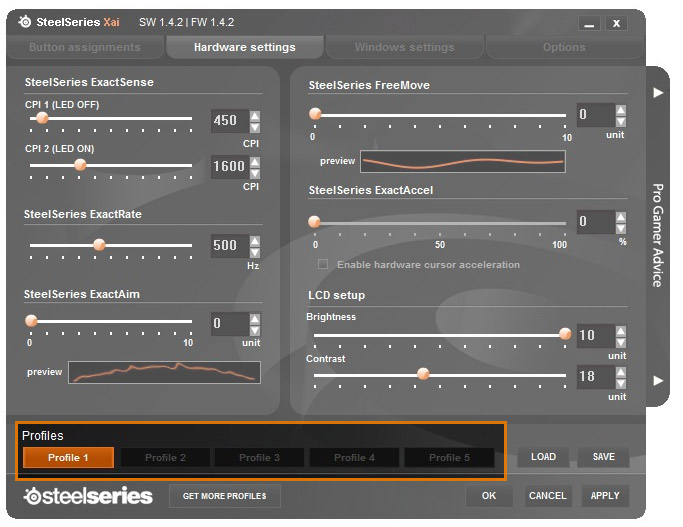
Task: Select Profile 1
Action: [x=68, y=457]
